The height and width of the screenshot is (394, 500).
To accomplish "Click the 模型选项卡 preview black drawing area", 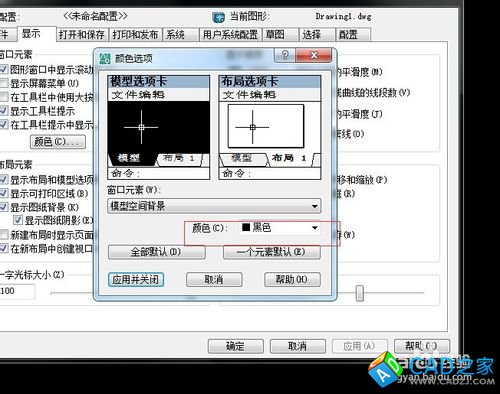I will pyautogui.click(x=159, y=127).
